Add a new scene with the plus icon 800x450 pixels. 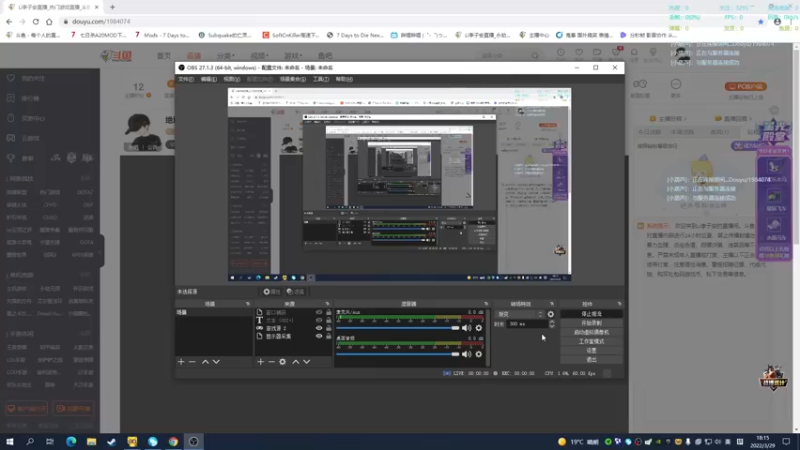point(181,362)
